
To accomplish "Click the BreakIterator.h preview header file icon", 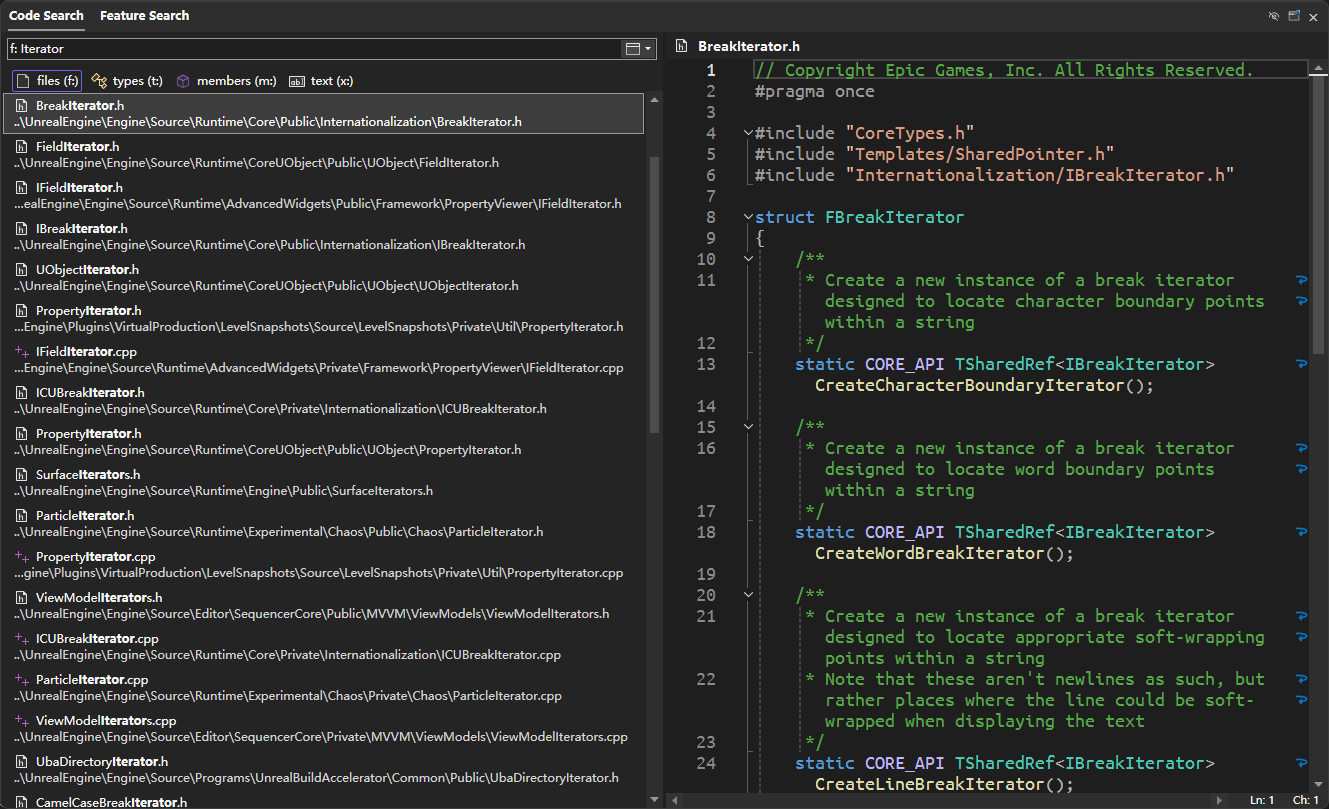I will [682, 46].
